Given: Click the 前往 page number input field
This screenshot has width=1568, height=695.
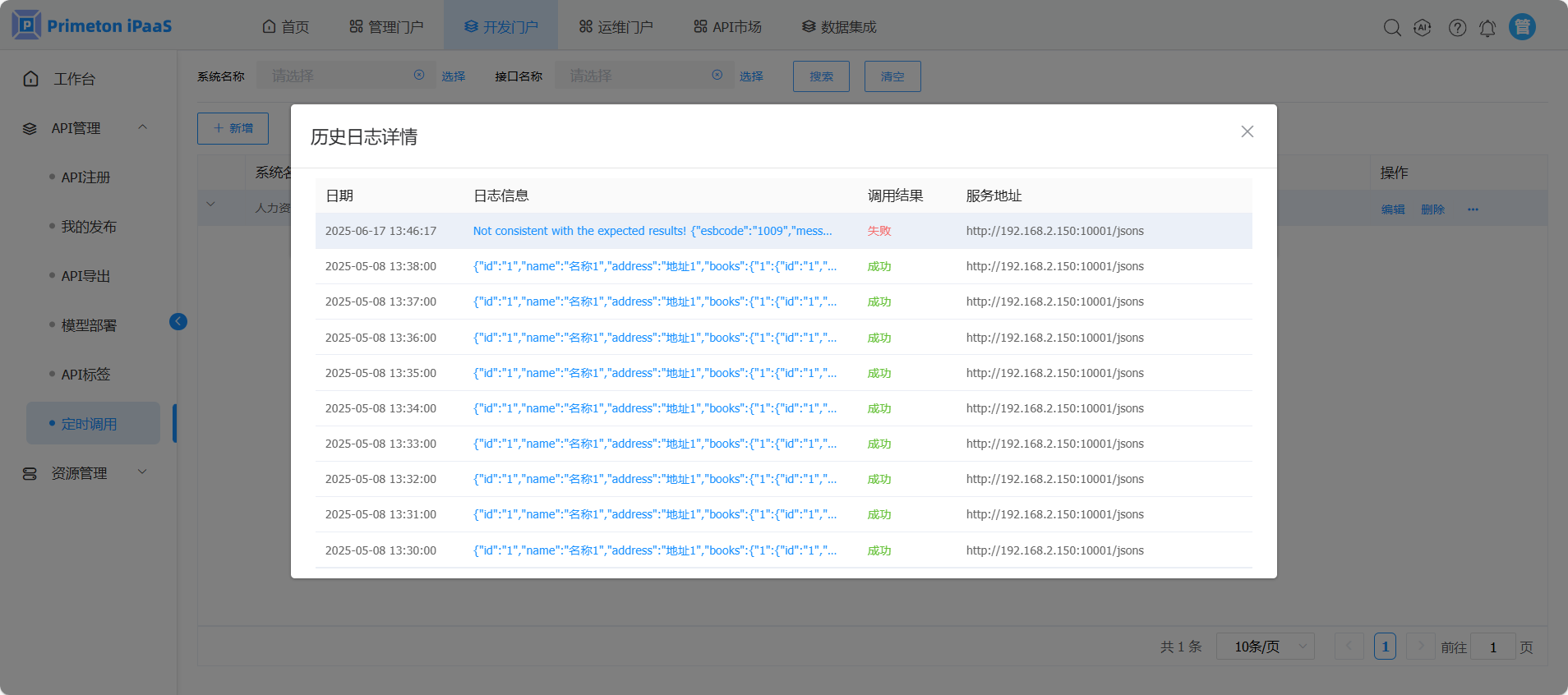Looking at the screenshot, I should [1492, 647].
